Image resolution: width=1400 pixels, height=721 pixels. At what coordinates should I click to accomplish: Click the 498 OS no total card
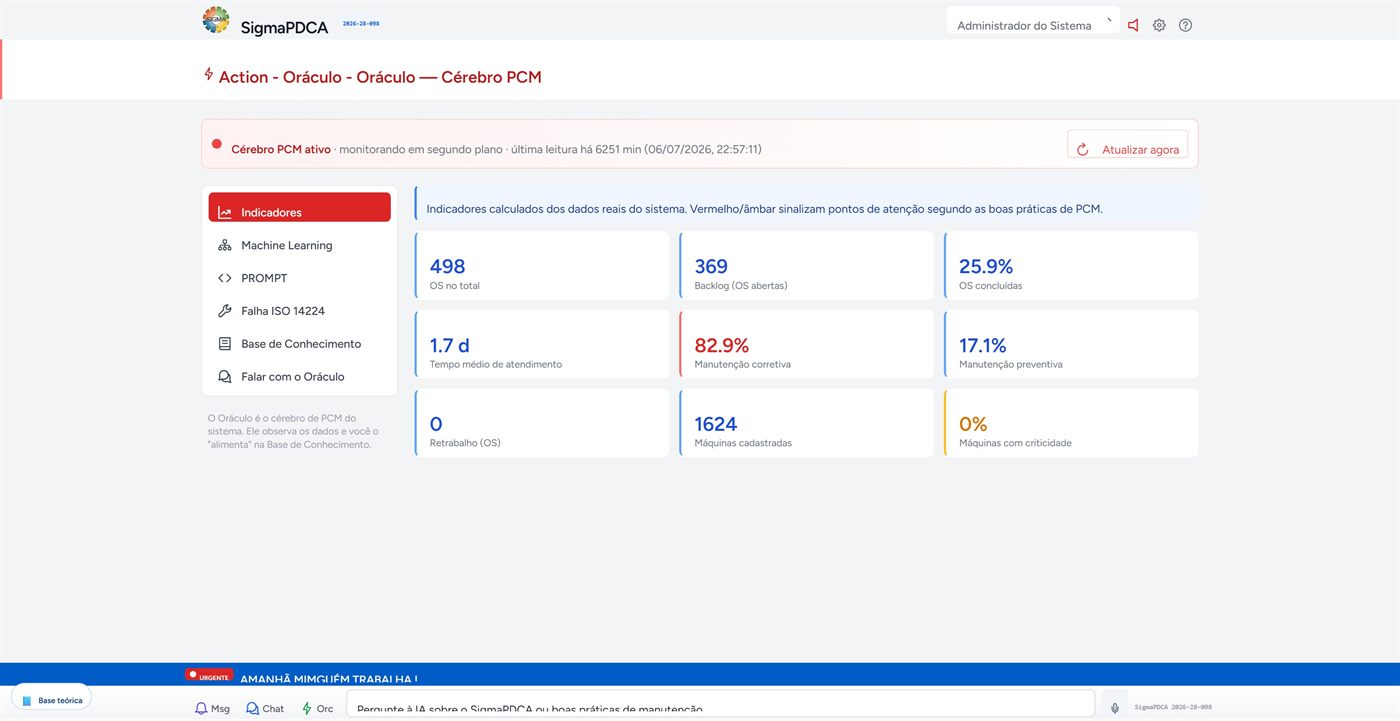(542, 265)
